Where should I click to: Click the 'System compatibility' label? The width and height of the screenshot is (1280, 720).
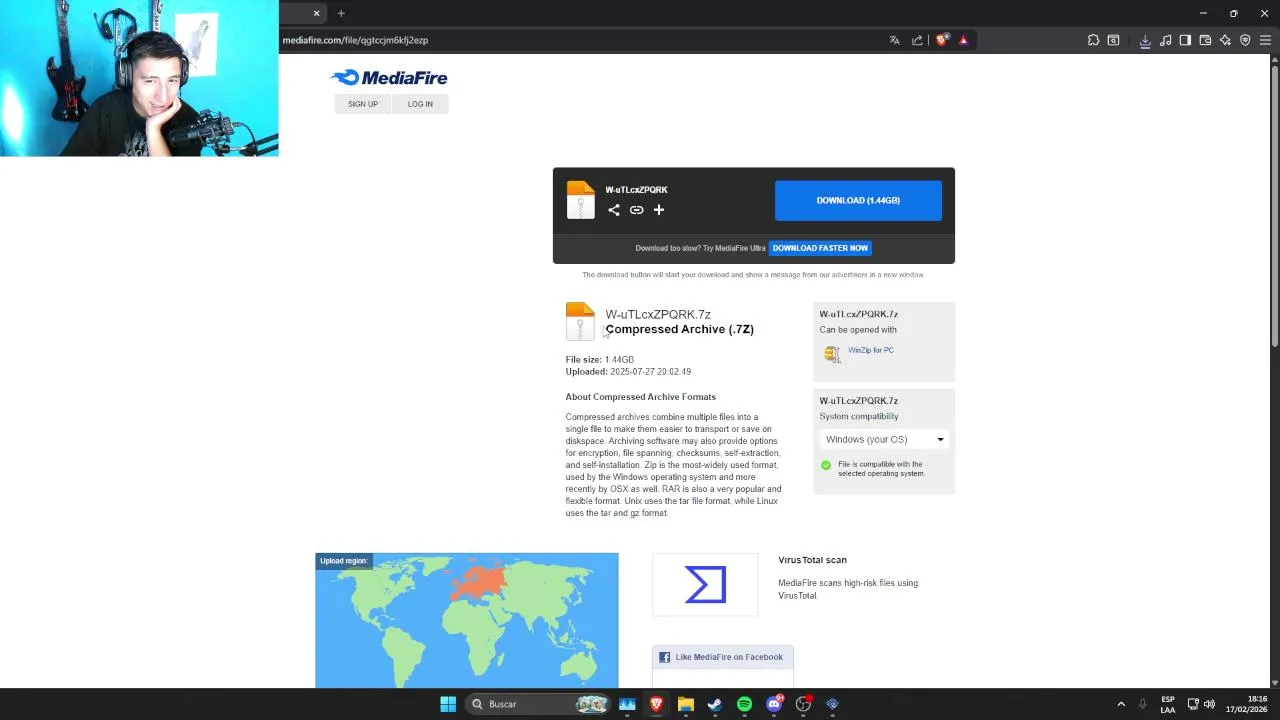(859, 416)
